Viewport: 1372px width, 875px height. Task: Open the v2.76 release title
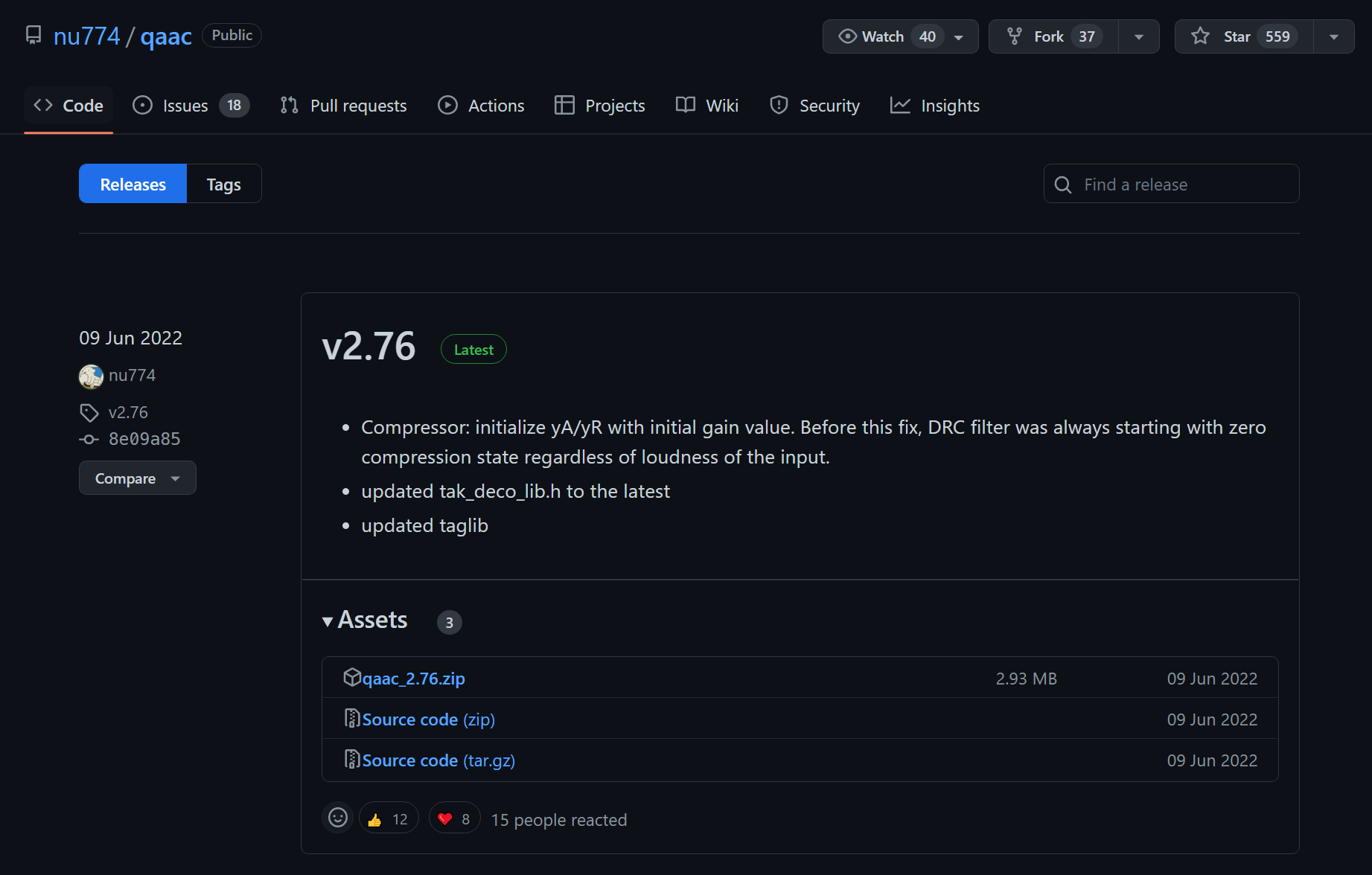point(368,347)
